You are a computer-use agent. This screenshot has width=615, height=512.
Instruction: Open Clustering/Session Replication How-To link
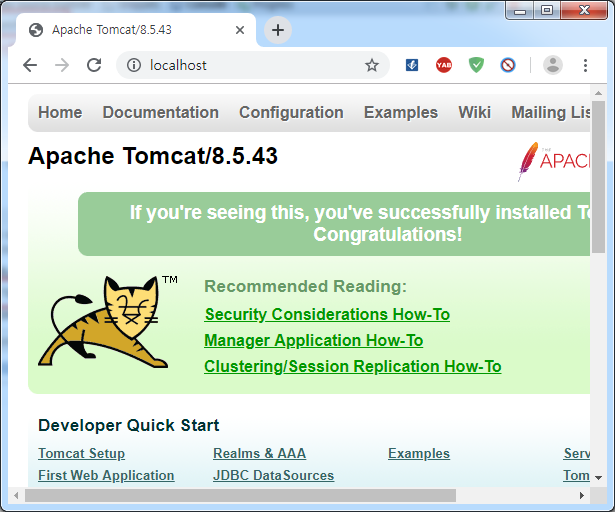(x=353, y=366)
